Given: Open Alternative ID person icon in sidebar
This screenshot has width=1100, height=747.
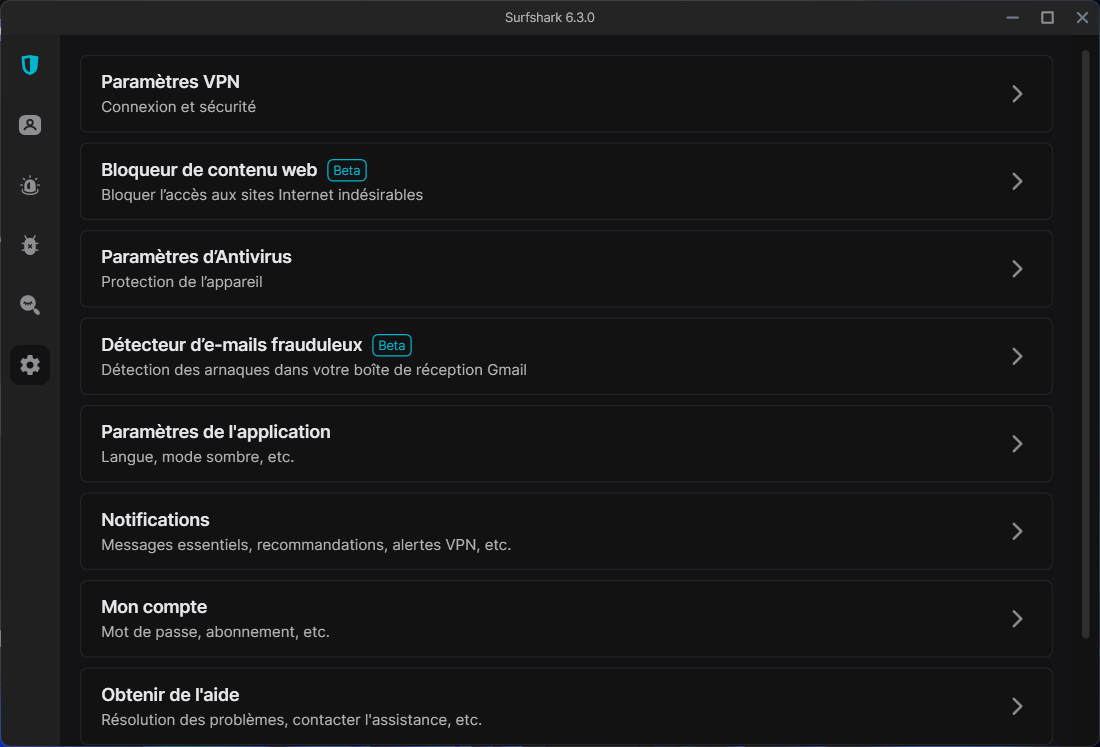Looking at the screenshot, I should point(30,125).
